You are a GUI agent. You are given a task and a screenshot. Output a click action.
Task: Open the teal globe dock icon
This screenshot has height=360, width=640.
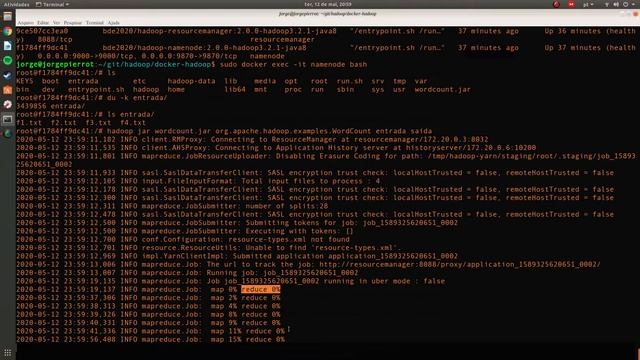(7, 134)
